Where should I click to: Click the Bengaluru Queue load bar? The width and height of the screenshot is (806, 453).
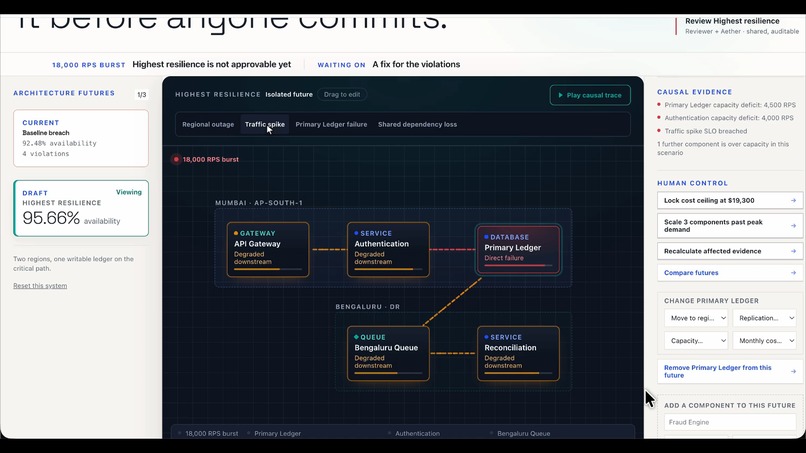[x=388, y=373]
